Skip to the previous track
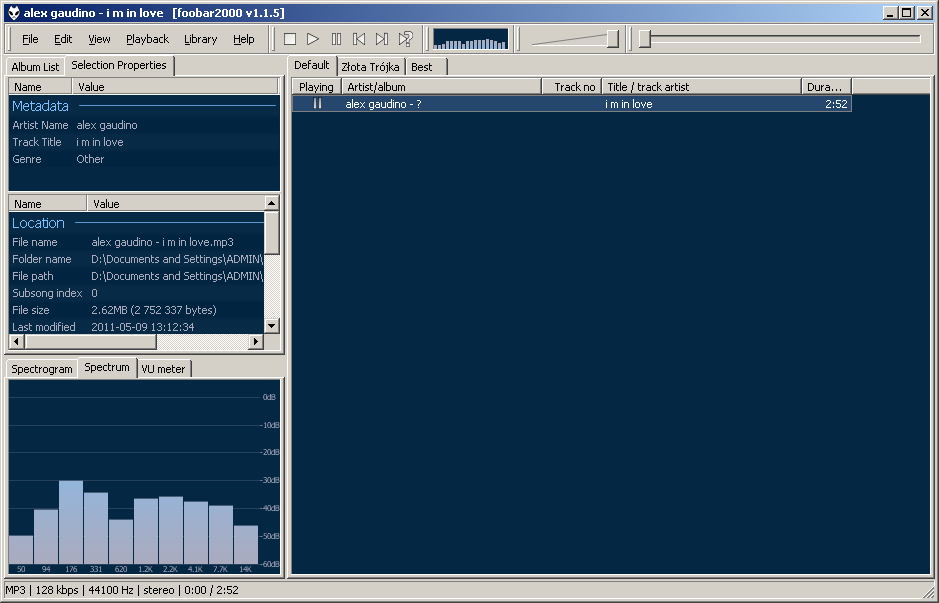This screenshot has height=603, width=939. [359, 39]
